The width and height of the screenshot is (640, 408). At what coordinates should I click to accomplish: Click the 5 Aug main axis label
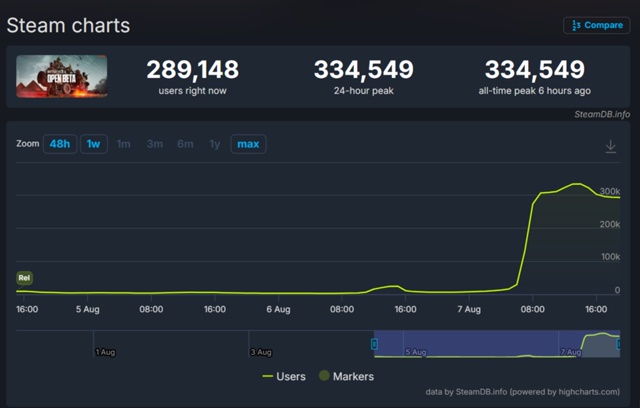point(87,309)
